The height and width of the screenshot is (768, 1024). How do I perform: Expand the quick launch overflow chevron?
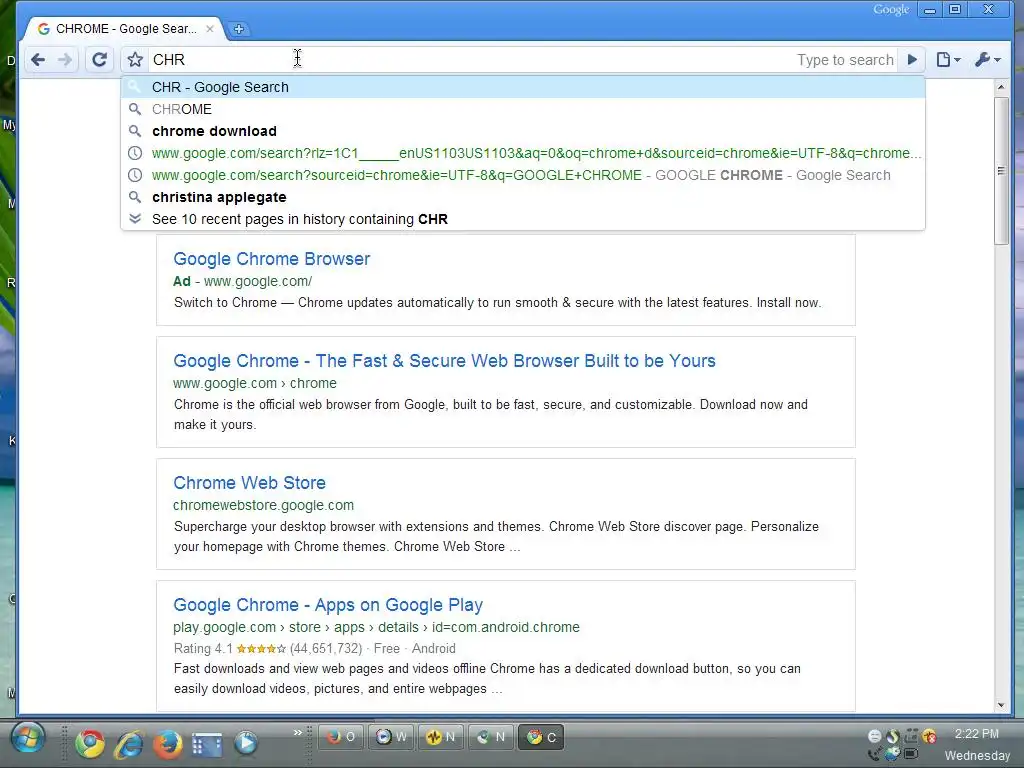[298, 733]
